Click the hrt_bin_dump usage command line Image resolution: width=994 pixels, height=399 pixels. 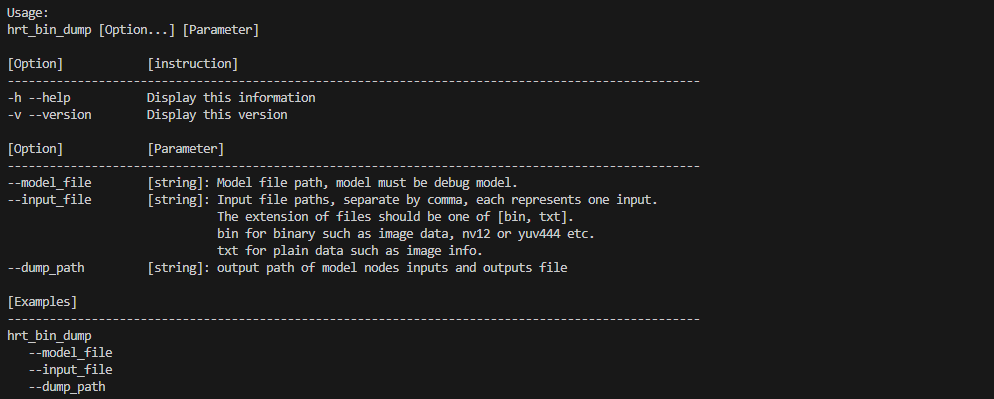133,30
